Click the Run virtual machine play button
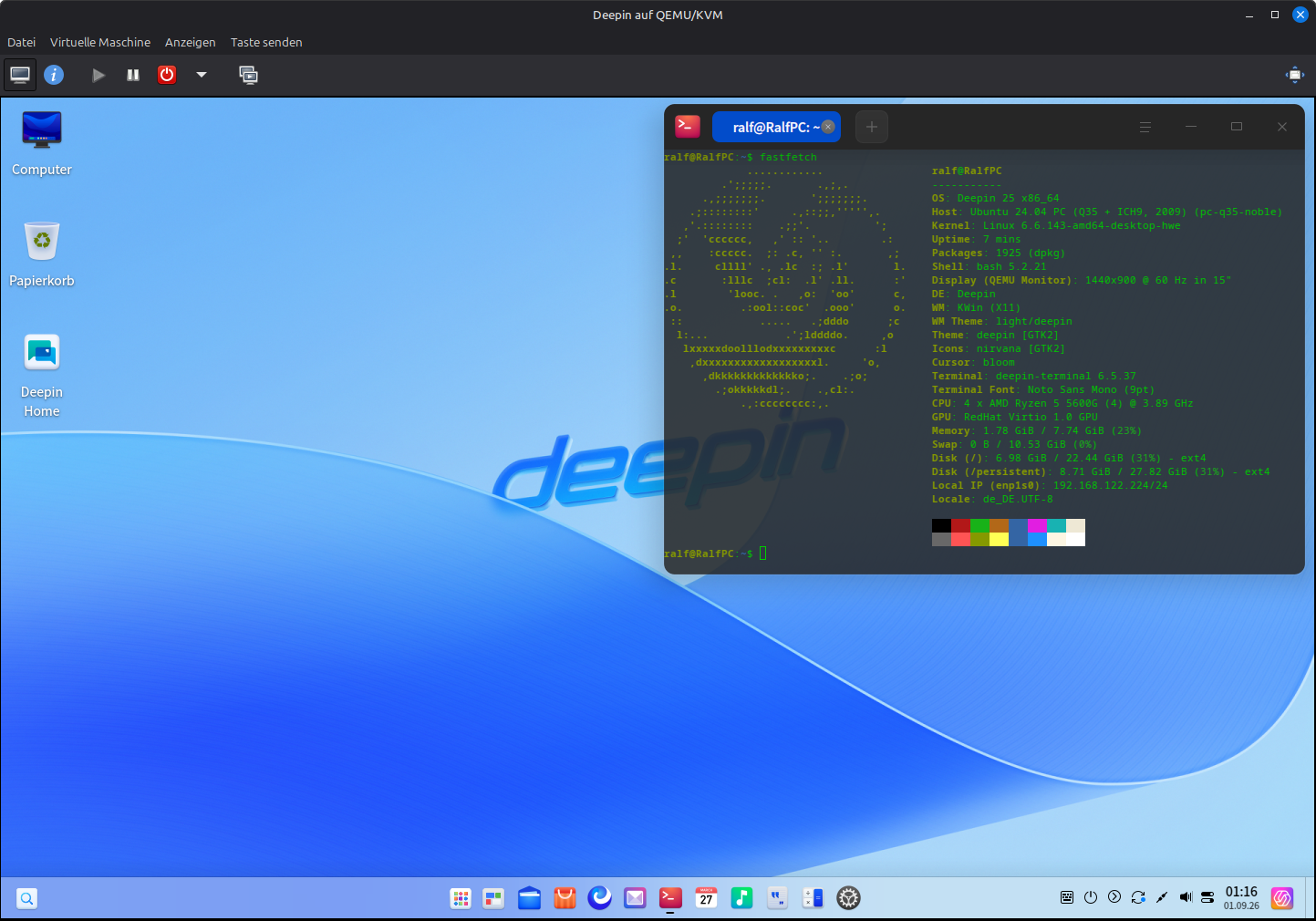The height and width of the screenshot is (921, 1316). (x=98, y=75)
